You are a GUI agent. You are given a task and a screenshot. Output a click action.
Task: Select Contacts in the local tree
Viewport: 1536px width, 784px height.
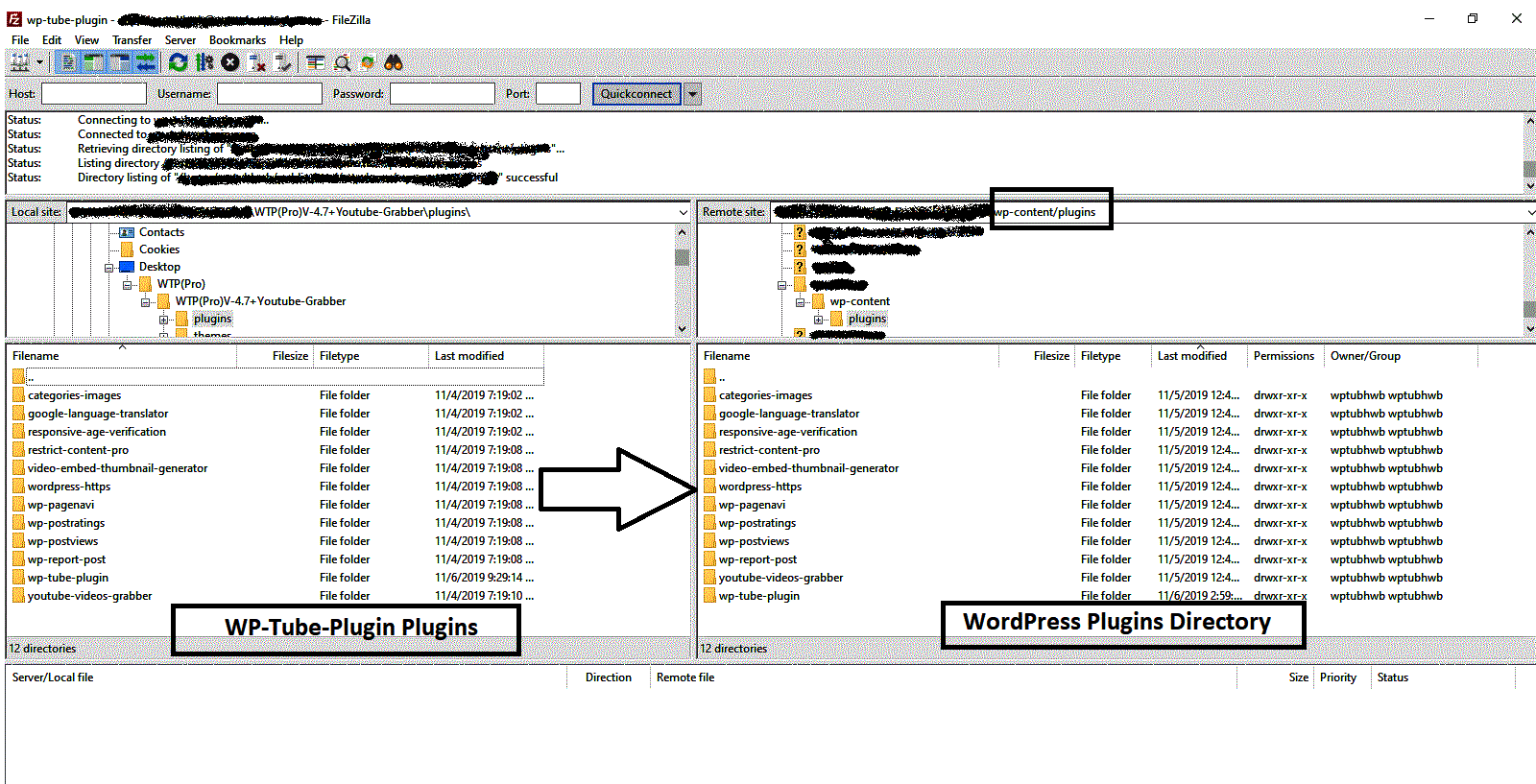[161, 232]
